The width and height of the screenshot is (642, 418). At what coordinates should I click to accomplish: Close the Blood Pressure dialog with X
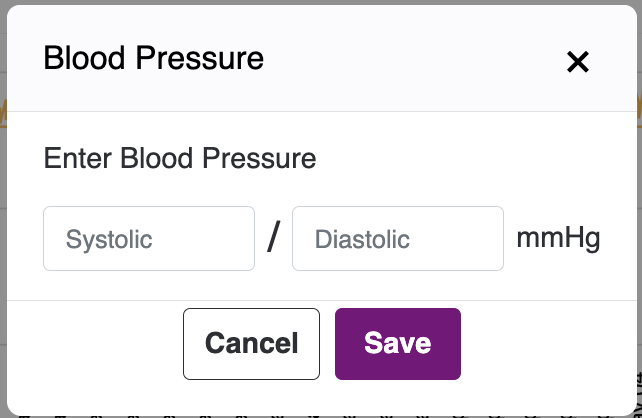click(577, 62)
